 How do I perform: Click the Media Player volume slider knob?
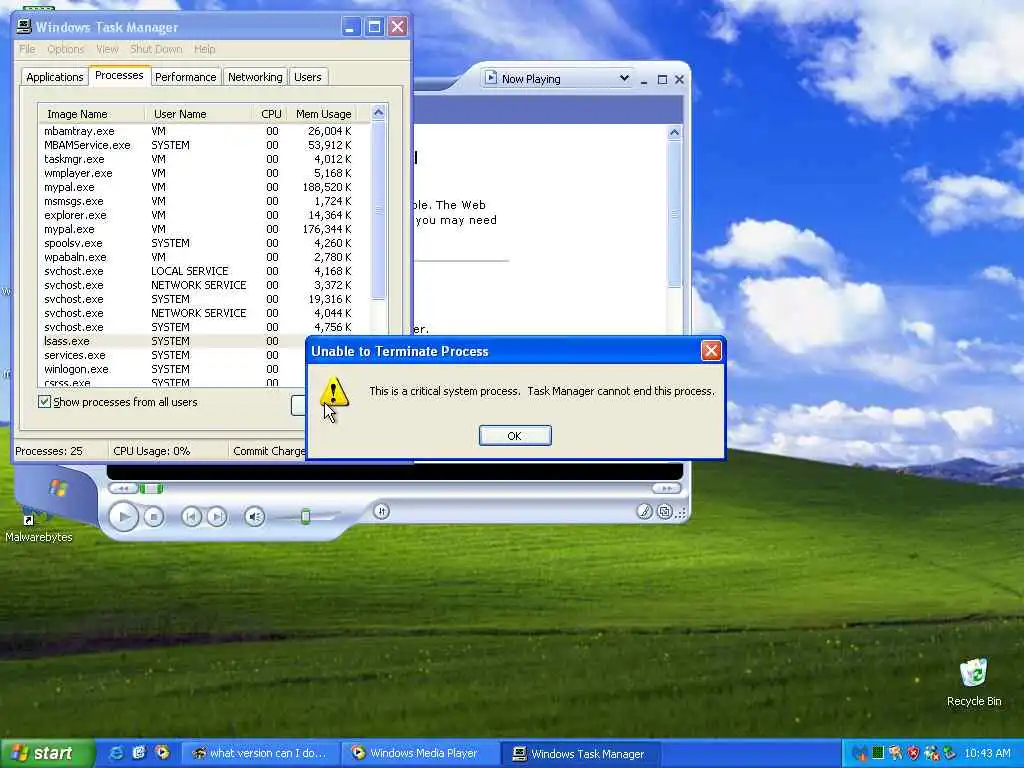pyautogui.click(x=305, y=517)
